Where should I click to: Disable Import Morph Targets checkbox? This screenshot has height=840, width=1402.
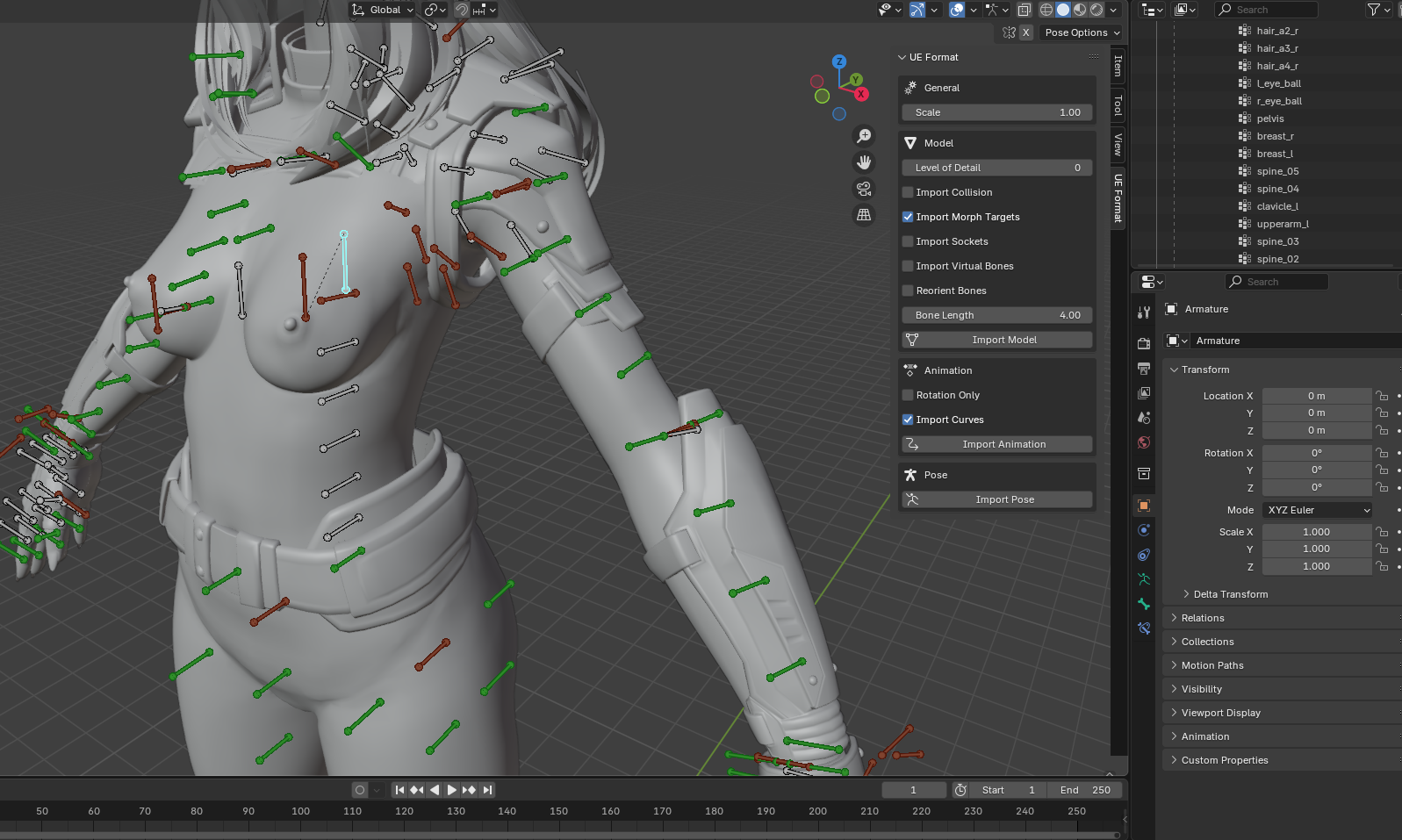click(908, 217)
